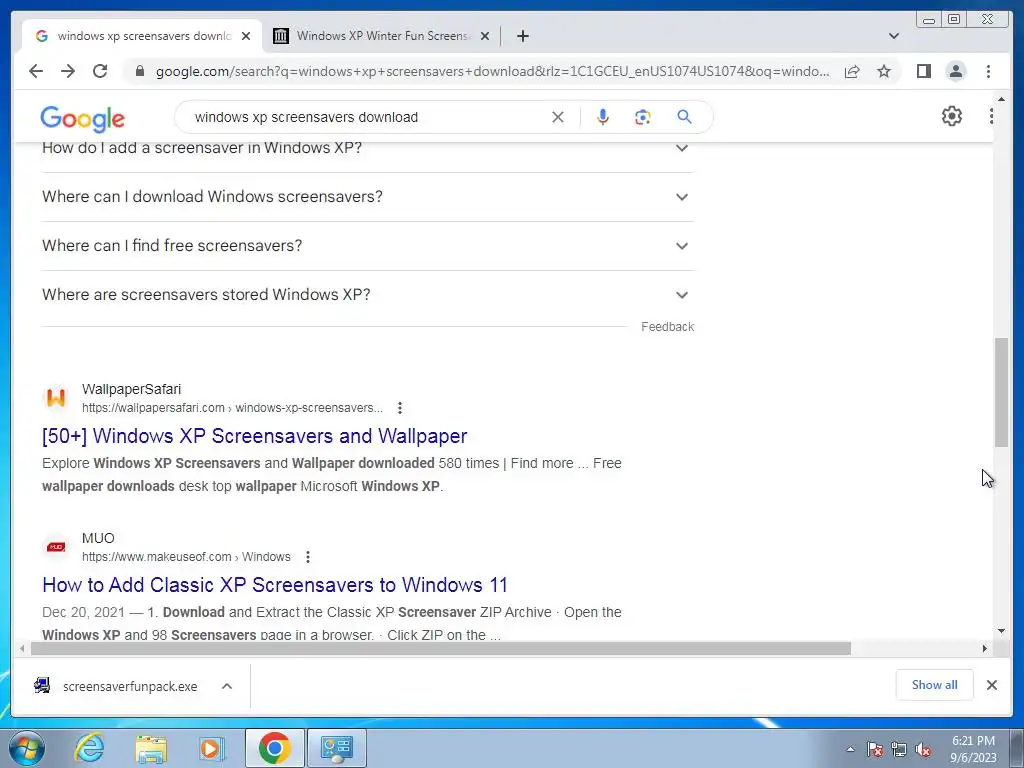Expand "Where can I download Windows screensavers?"
1024x768 pixels.
tap(368, 197)
